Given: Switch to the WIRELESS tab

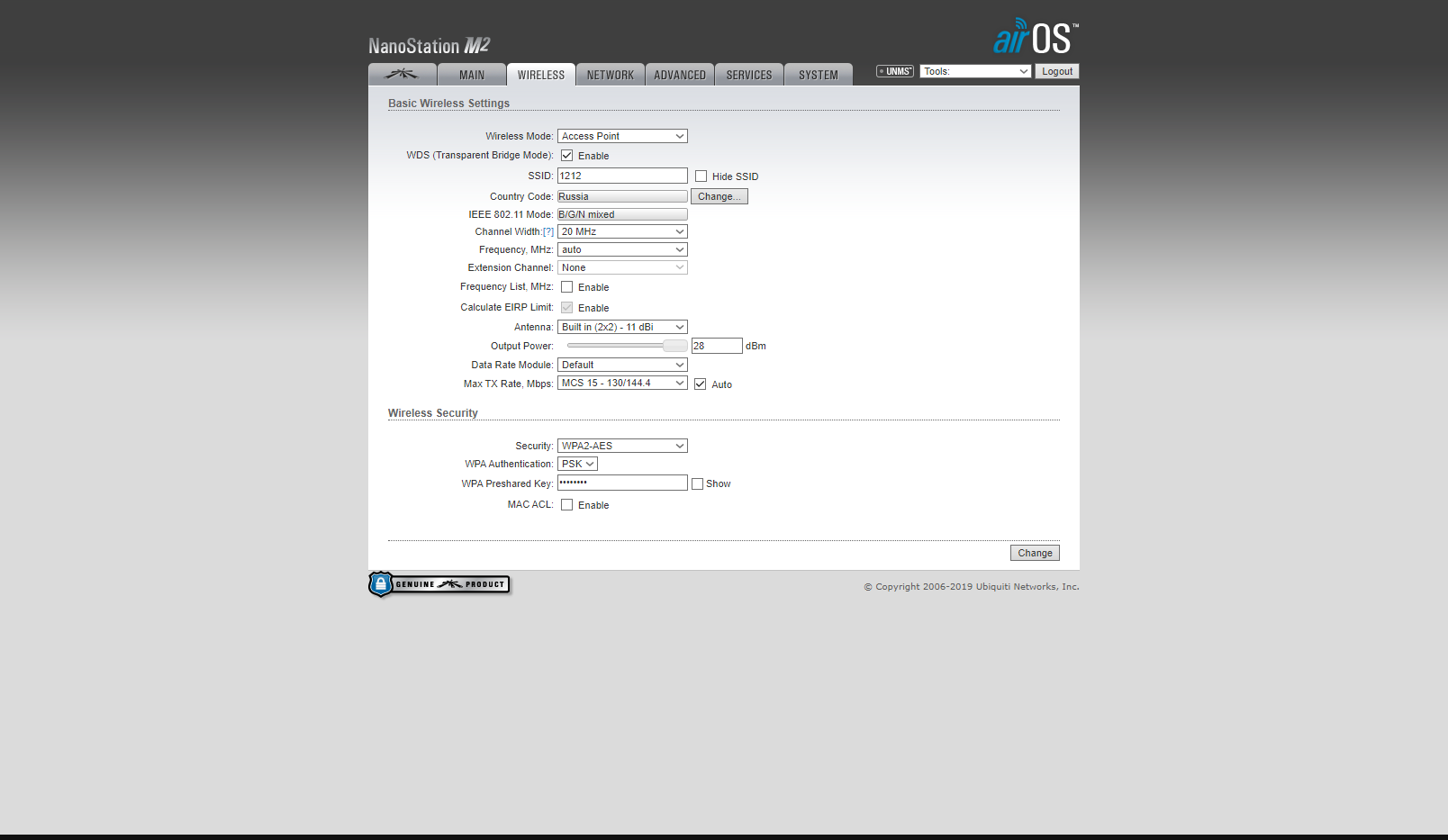Looking at the screenshot, I should click(541, 75).
